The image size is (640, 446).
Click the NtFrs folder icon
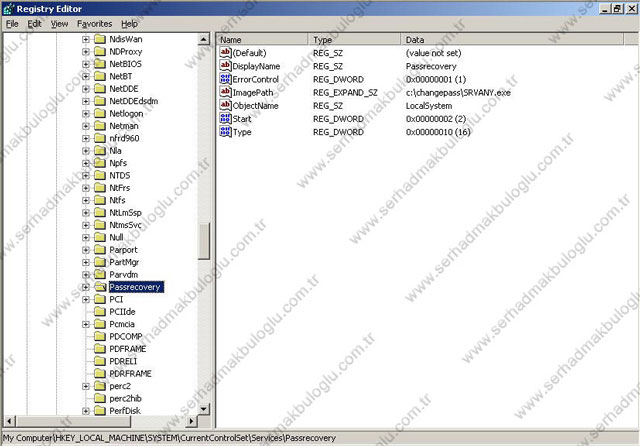click(x=100, y=188)
